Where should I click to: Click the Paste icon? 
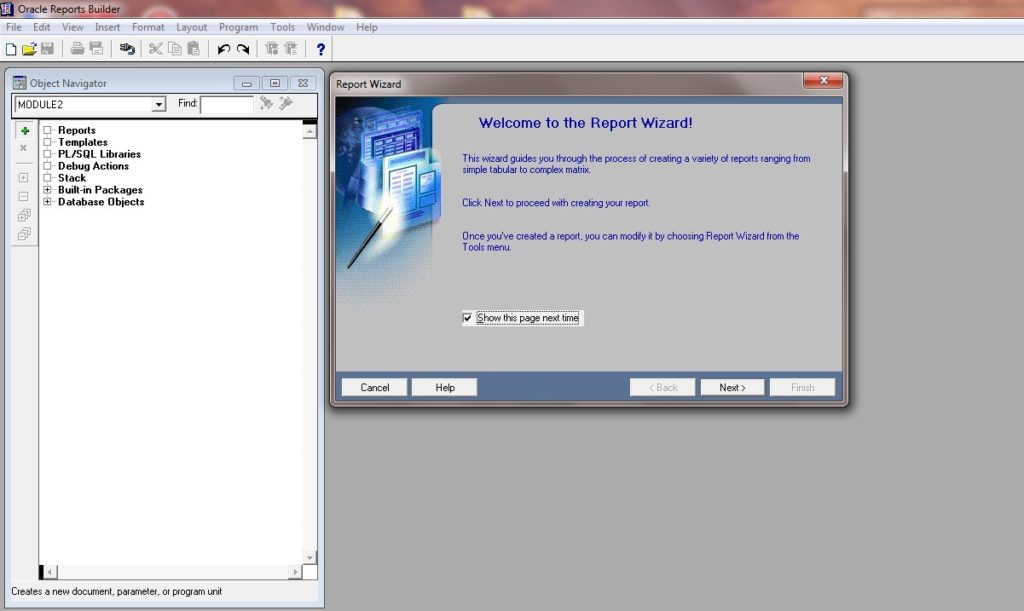(193, 48)
